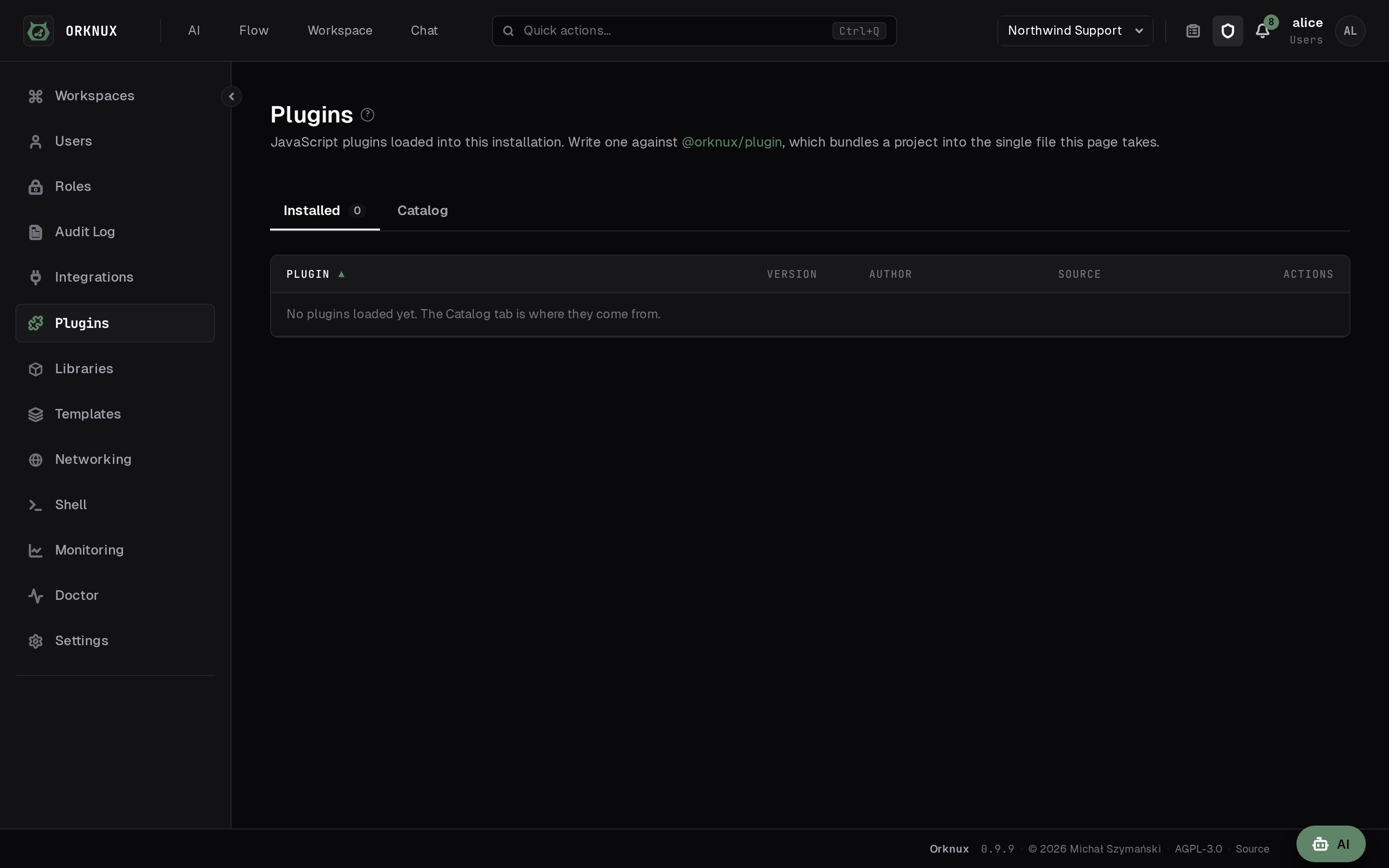
Task: Open the Workspaces sidebar icon
Action: (36, 96)
